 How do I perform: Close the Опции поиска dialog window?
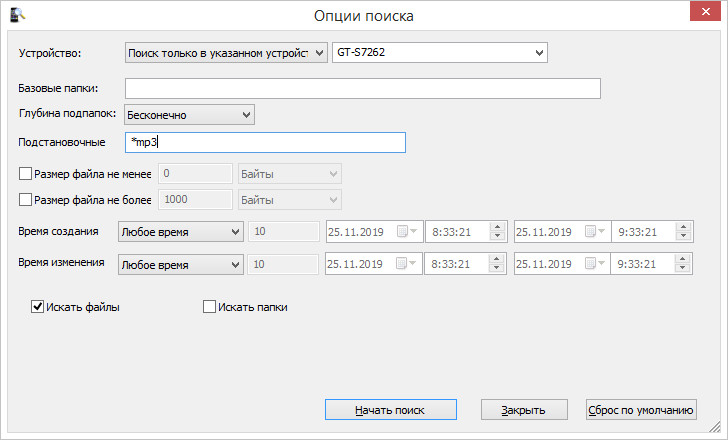coord(705,12)
